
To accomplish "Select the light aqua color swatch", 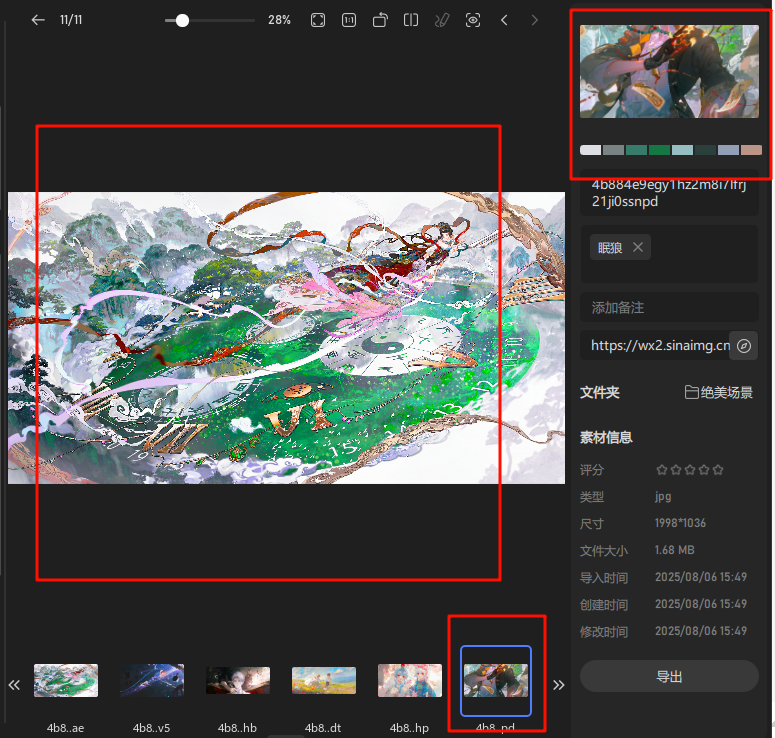I will 683,150.
